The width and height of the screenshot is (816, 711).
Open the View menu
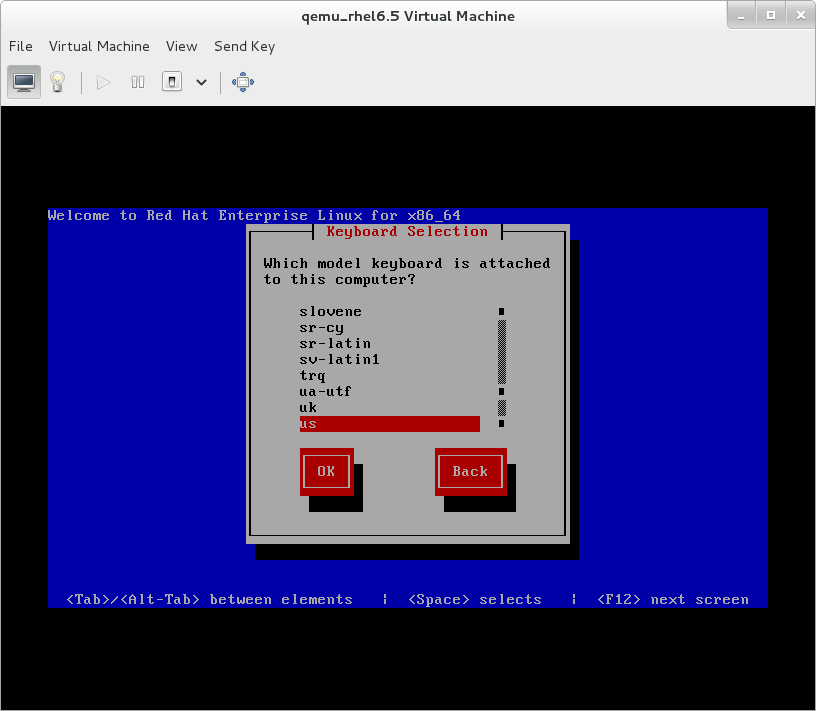(182, 46)
